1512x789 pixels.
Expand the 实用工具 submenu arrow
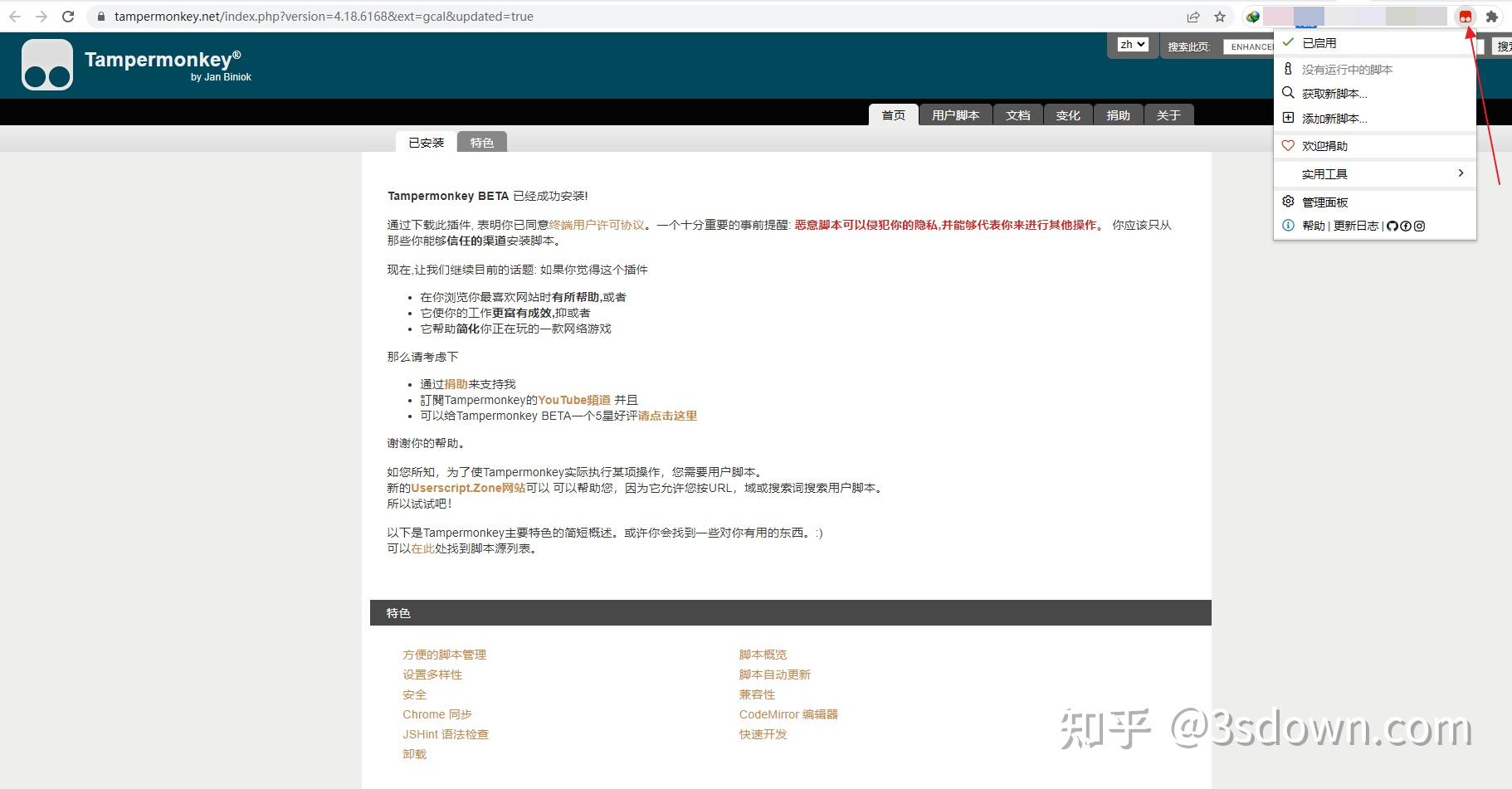(1461, 173)
